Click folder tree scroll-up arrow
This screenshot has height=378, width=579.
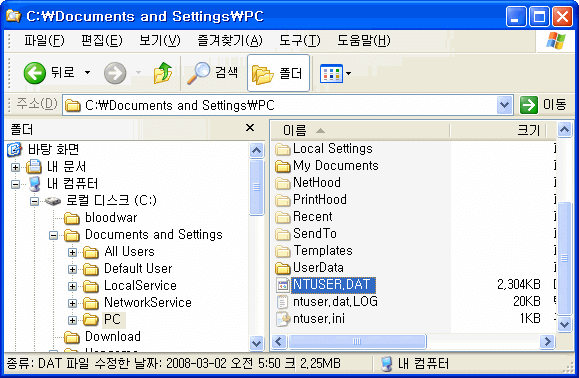coord(256,150)
